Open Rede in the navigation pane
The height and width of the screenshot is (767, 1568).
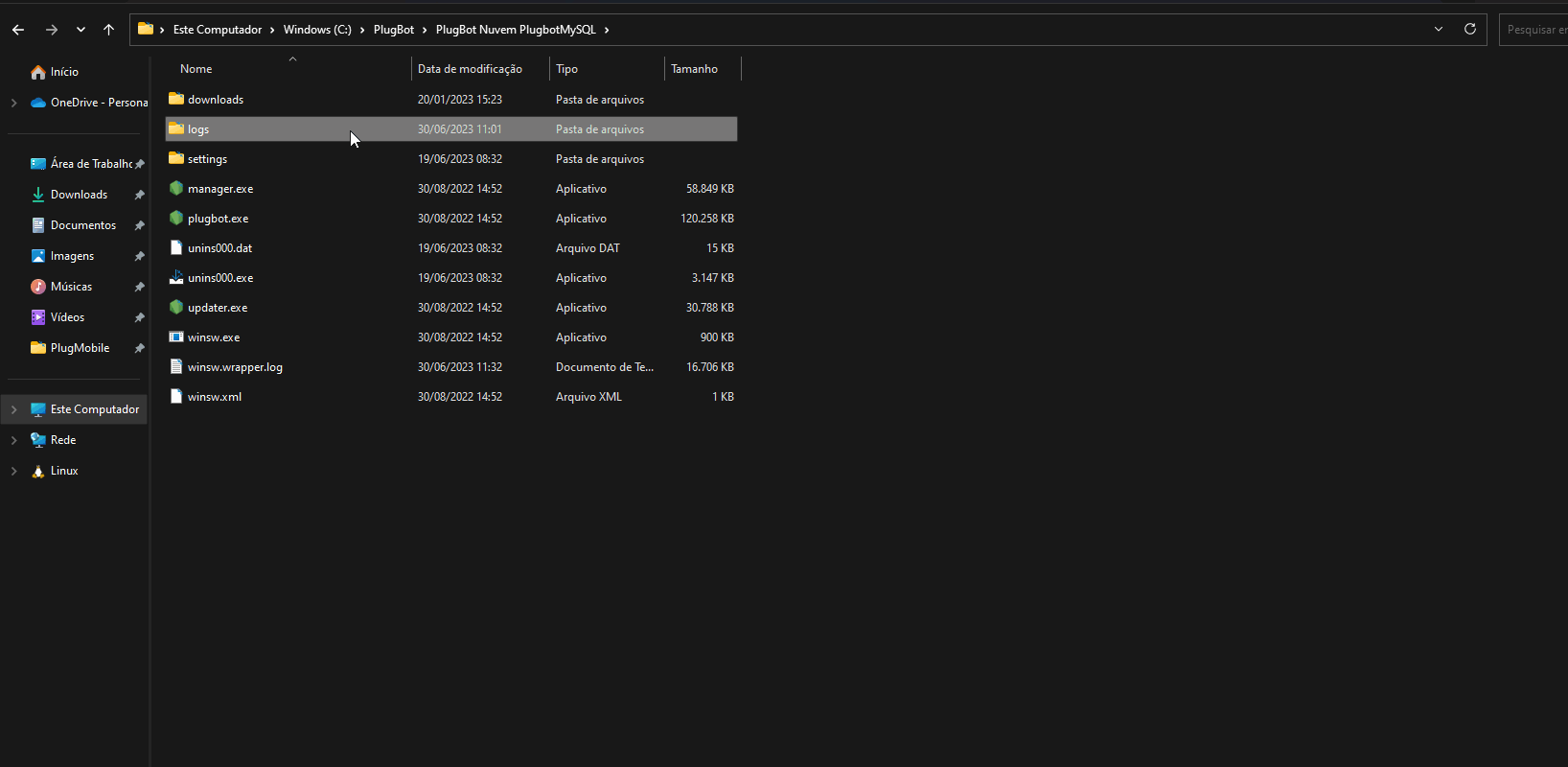tap(63, 440)
